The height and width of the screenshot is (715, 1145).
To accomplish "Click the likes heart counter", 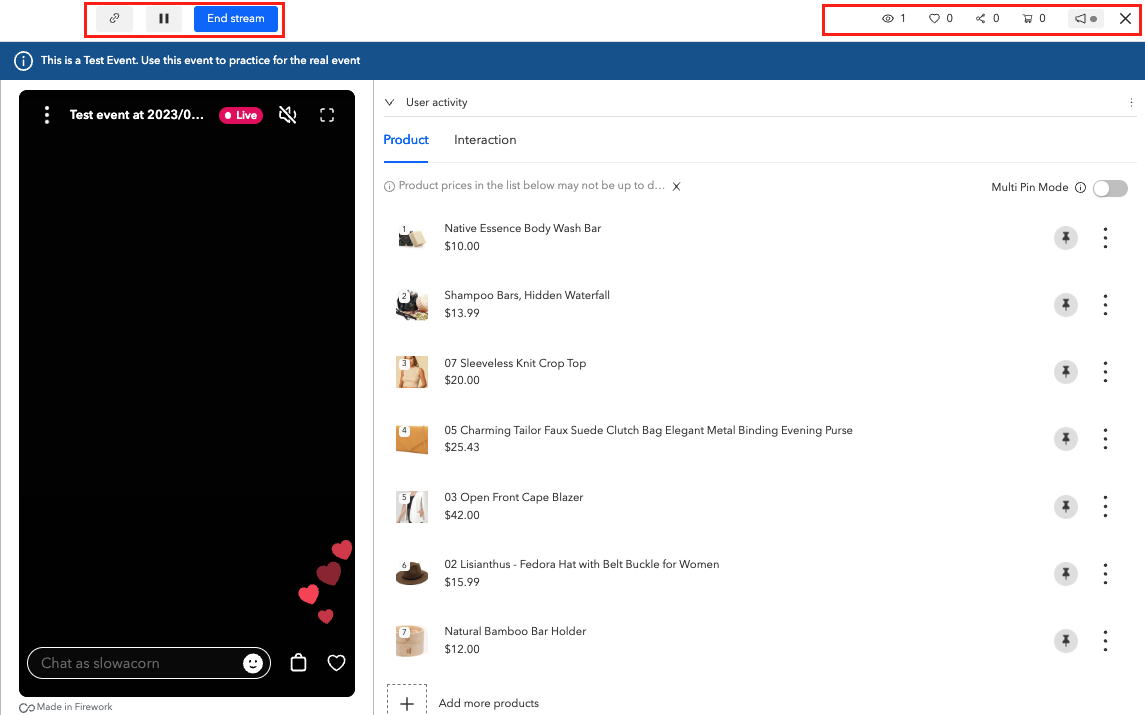I will click(x=936, y=18).
